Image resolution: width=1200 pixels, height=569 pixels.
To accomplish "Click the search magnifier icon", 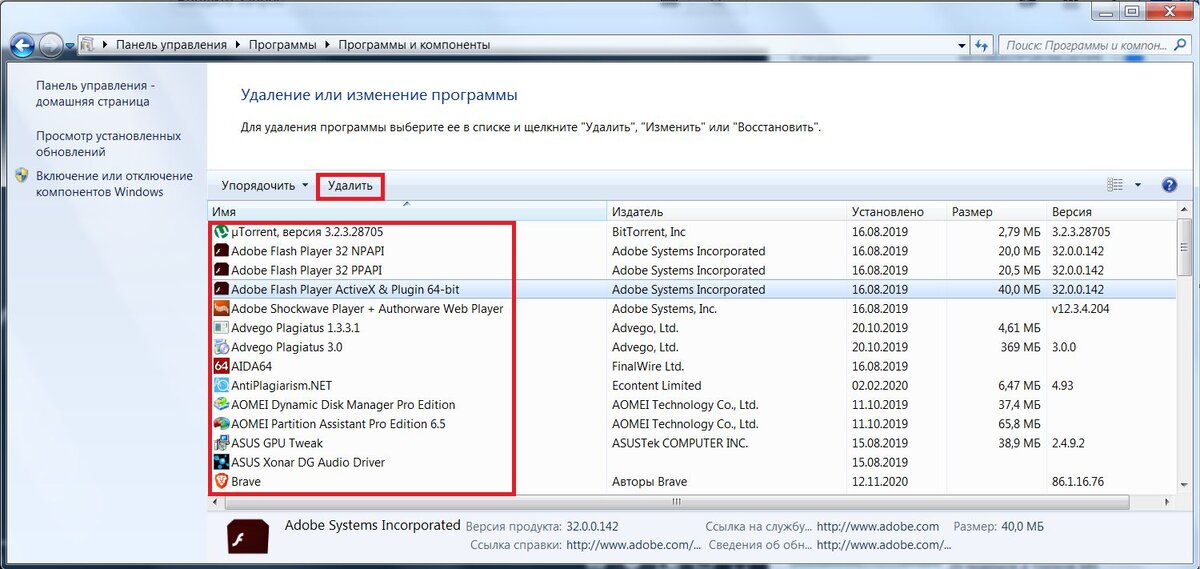I will point(1180,45).
